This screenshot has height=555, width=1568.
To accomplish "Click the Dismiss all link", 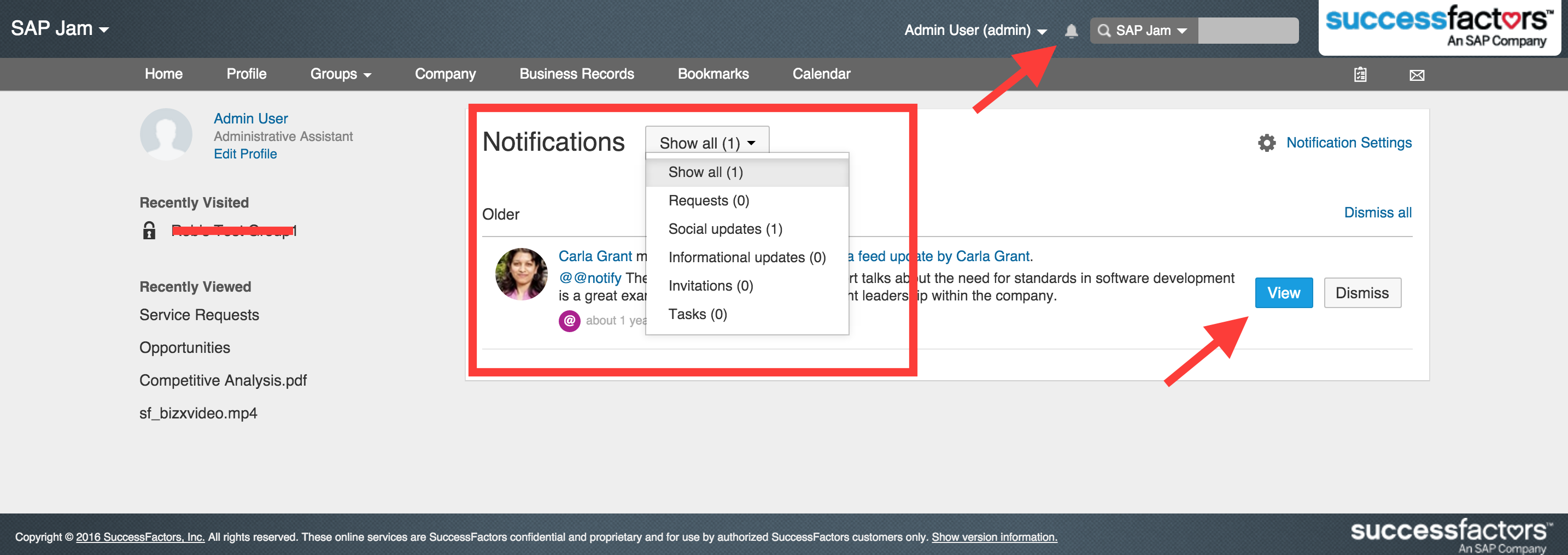I will pos(1378,212).
